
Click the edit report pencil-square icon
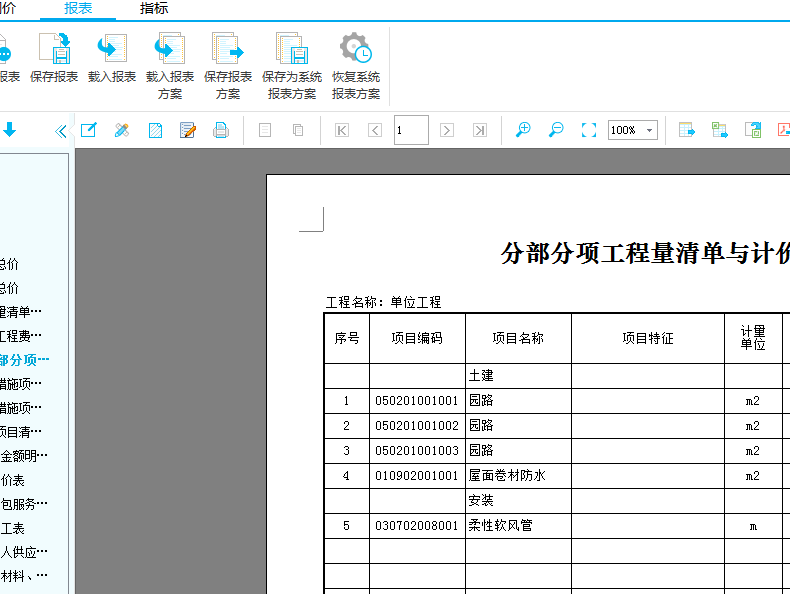pyautogui.click(x=89, y=130)
